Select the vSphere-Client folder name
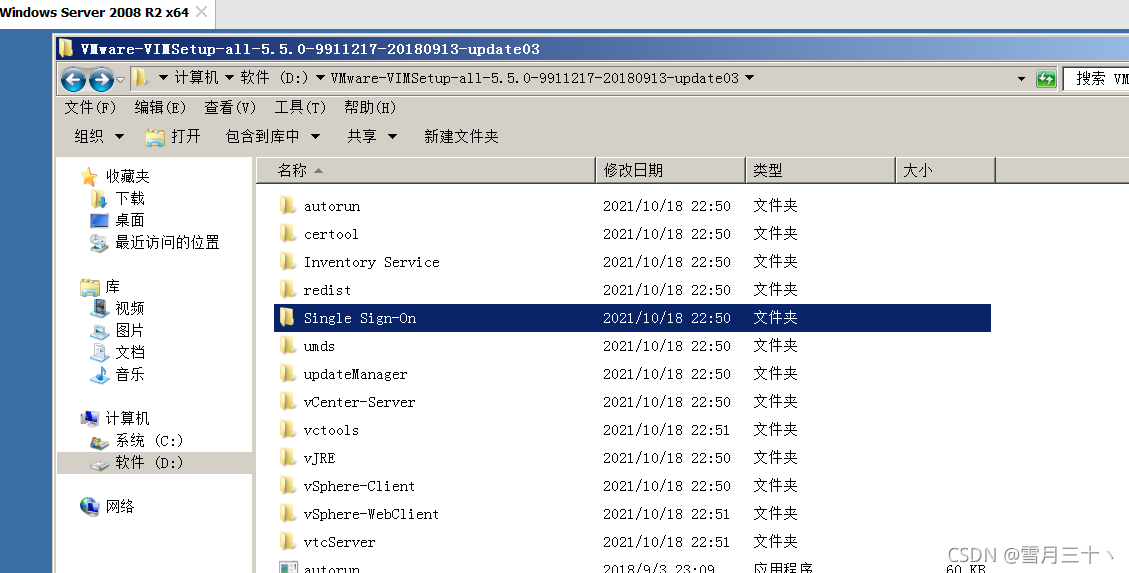Image resolution: width=1129 pixels, height=573 pixels. click(359, 487)
